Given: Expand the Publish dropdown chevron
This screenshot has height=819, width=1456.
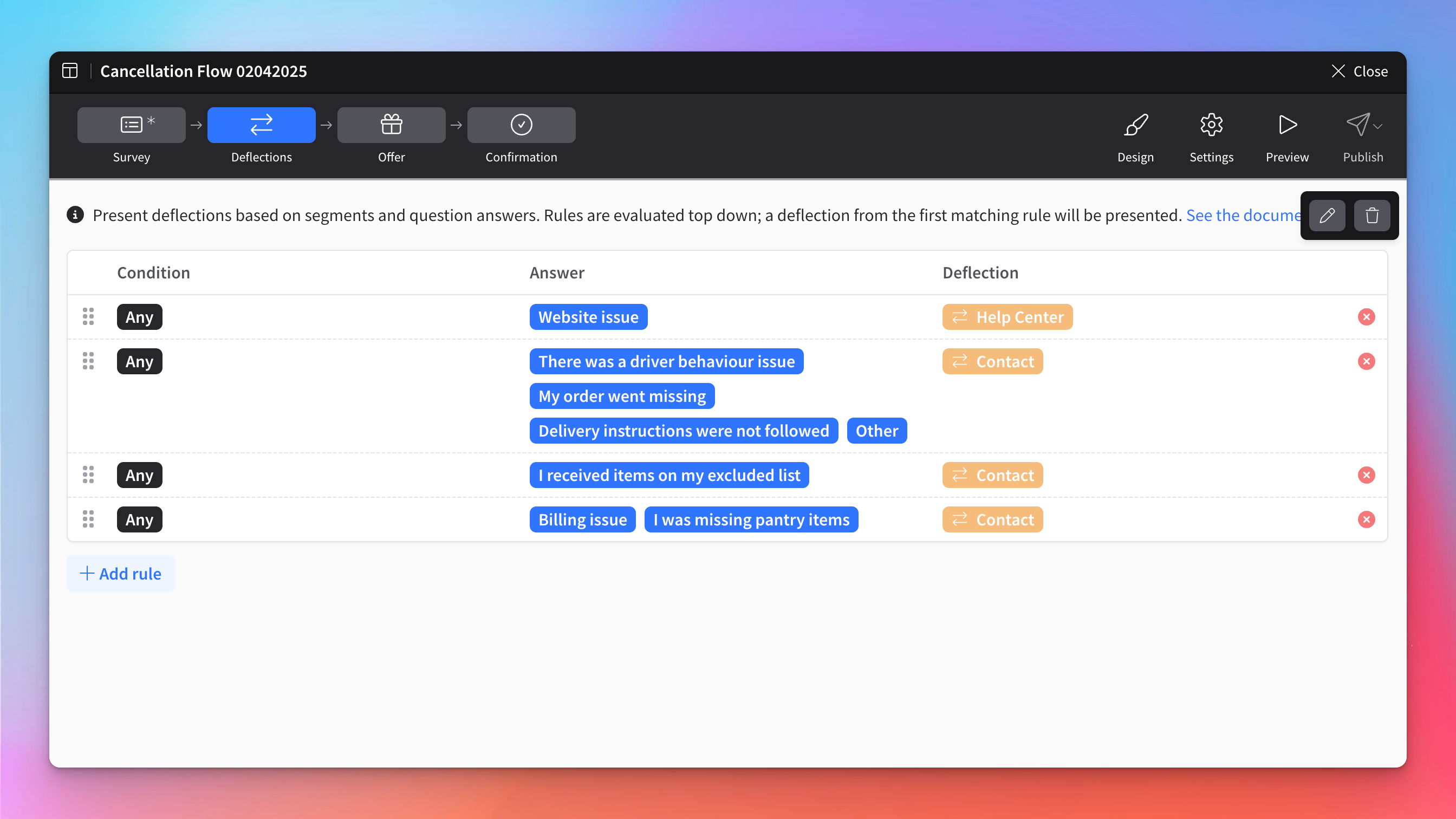Looking at the screenshot, I should pos(1378,127).
